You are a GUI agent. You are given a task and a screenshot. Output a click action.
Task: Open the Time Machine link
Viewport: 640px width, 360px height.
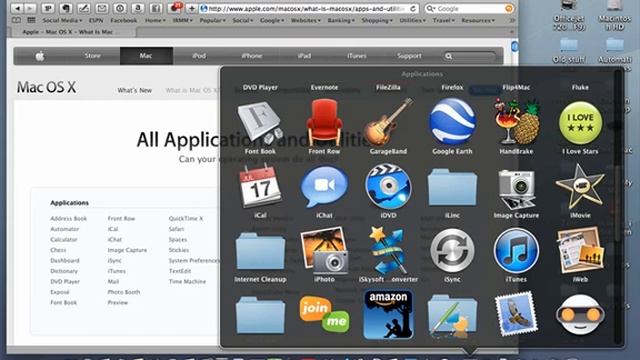coord(187,282)
